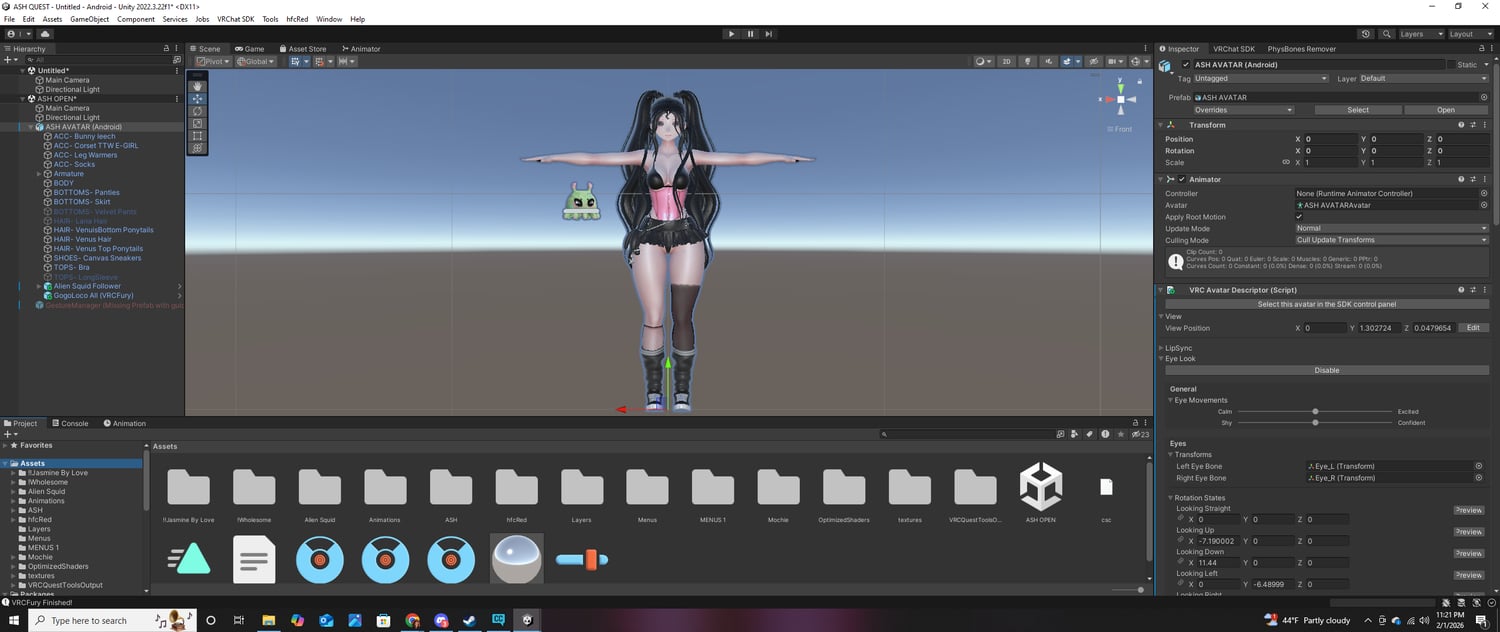Select the Hand (View) tool in Scene
The width and height of the screenshot is (1500, 632).
coord(197,86)
